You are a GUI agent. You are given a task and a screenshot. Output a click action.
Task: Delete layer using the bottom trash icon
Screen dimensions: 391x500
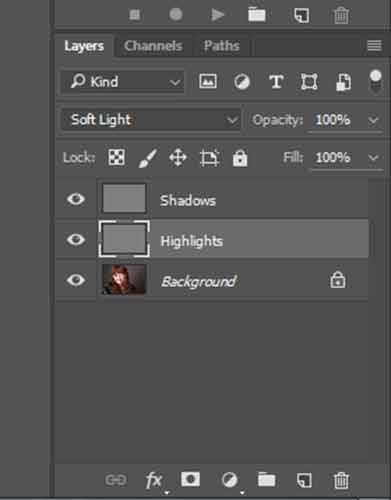[341, 481]
